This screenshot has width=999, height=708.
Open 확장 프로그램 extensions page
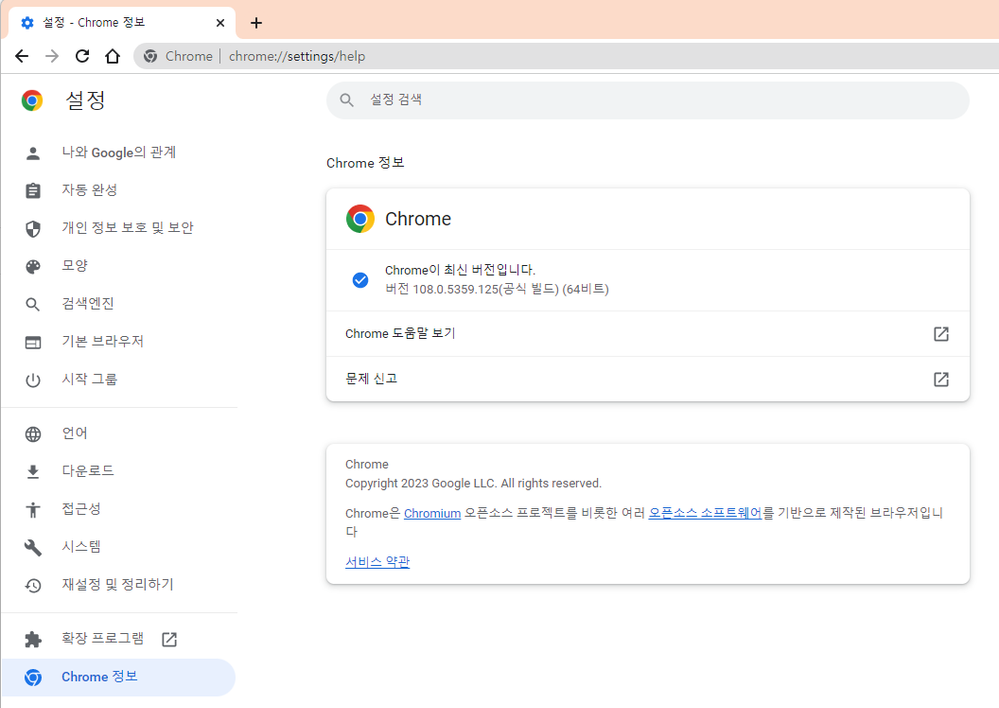(119, 639)
